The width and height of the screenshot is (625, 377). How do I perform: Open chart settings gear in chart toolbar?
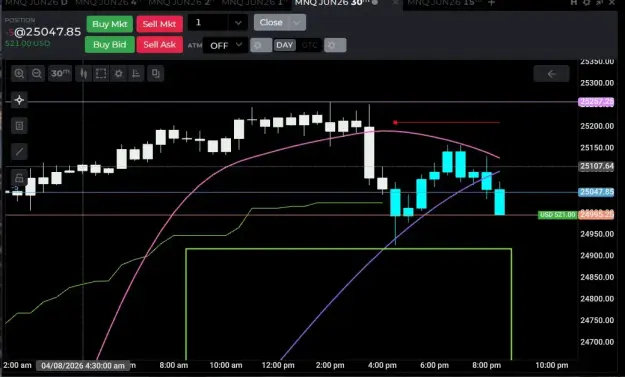click(x=118, y=73)
